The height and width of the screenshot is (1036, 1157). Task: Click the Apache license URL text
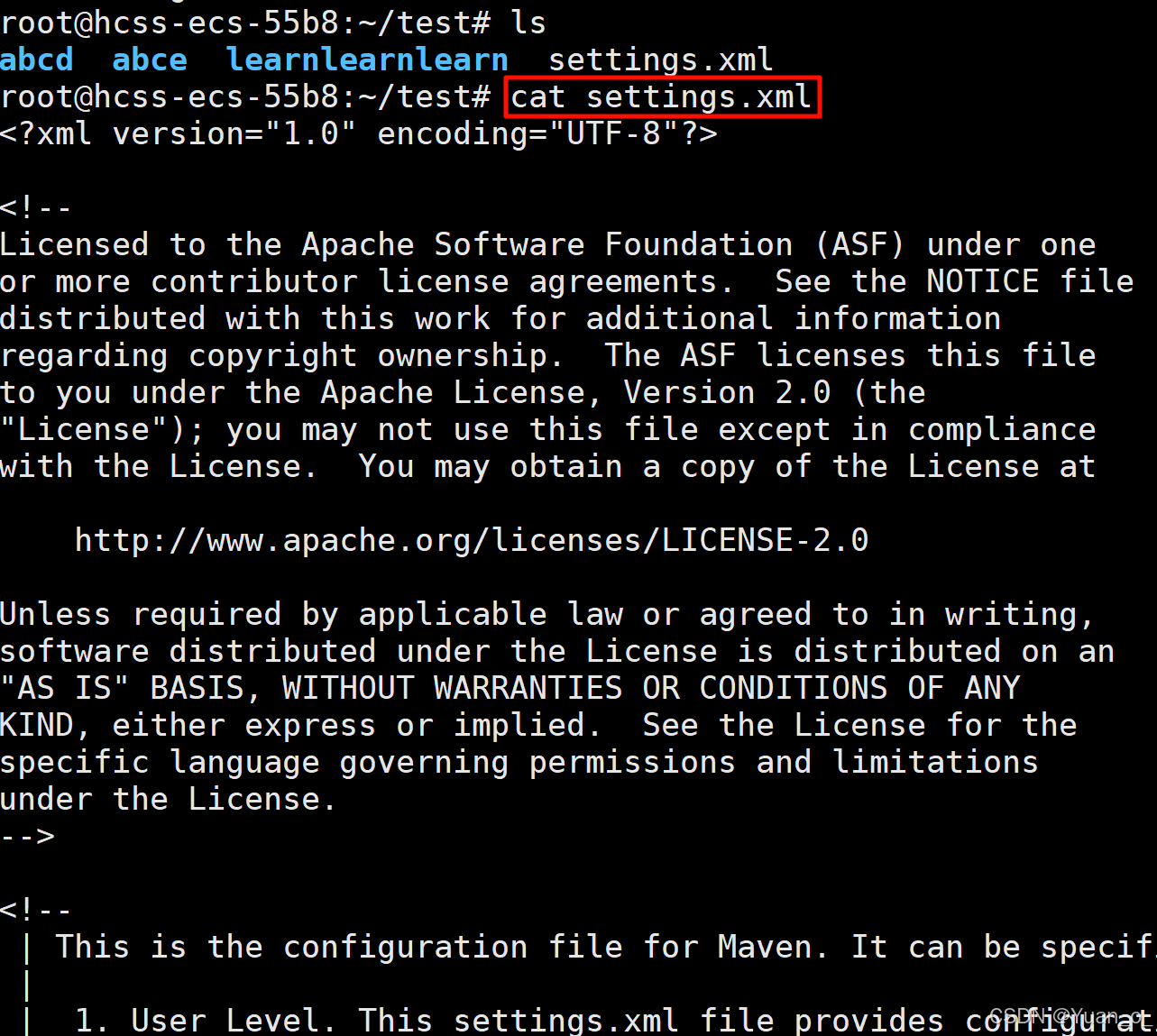point(472,540)
